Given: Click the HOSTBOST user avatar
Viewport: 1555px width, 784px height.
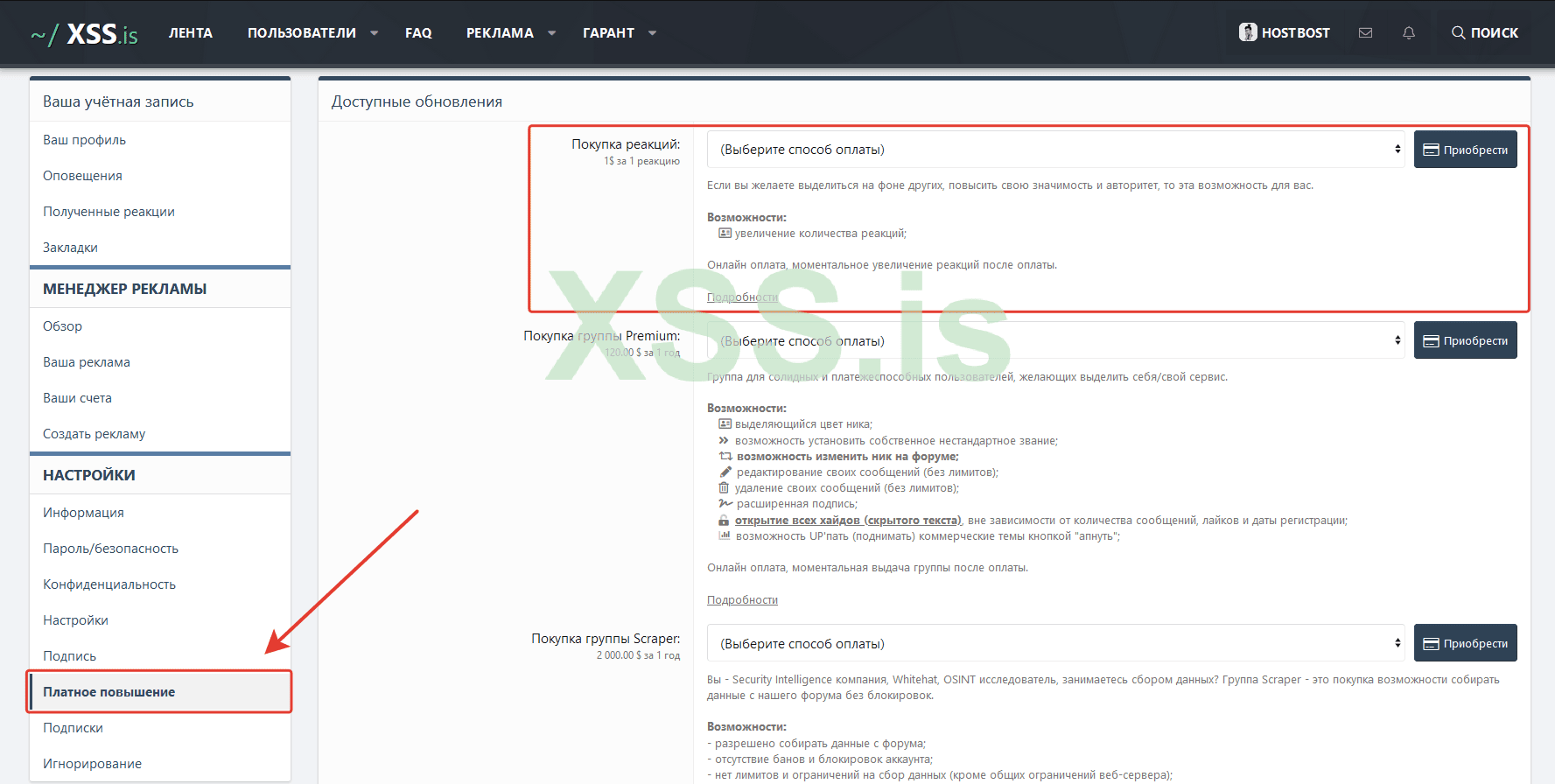Looking at the screenshot, I should [1248, 32].
